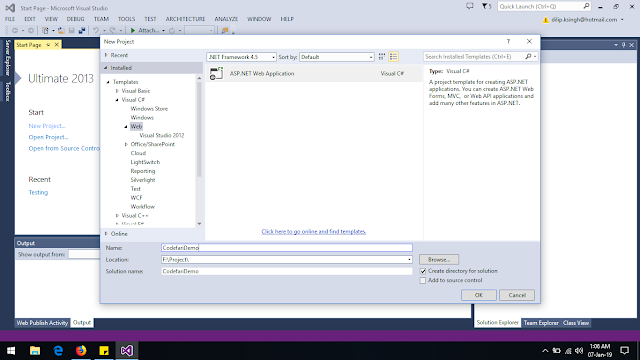The height and width of the screenshot is (360, 640).
Task: Click the OK button
Action: [x=479, y=295]
